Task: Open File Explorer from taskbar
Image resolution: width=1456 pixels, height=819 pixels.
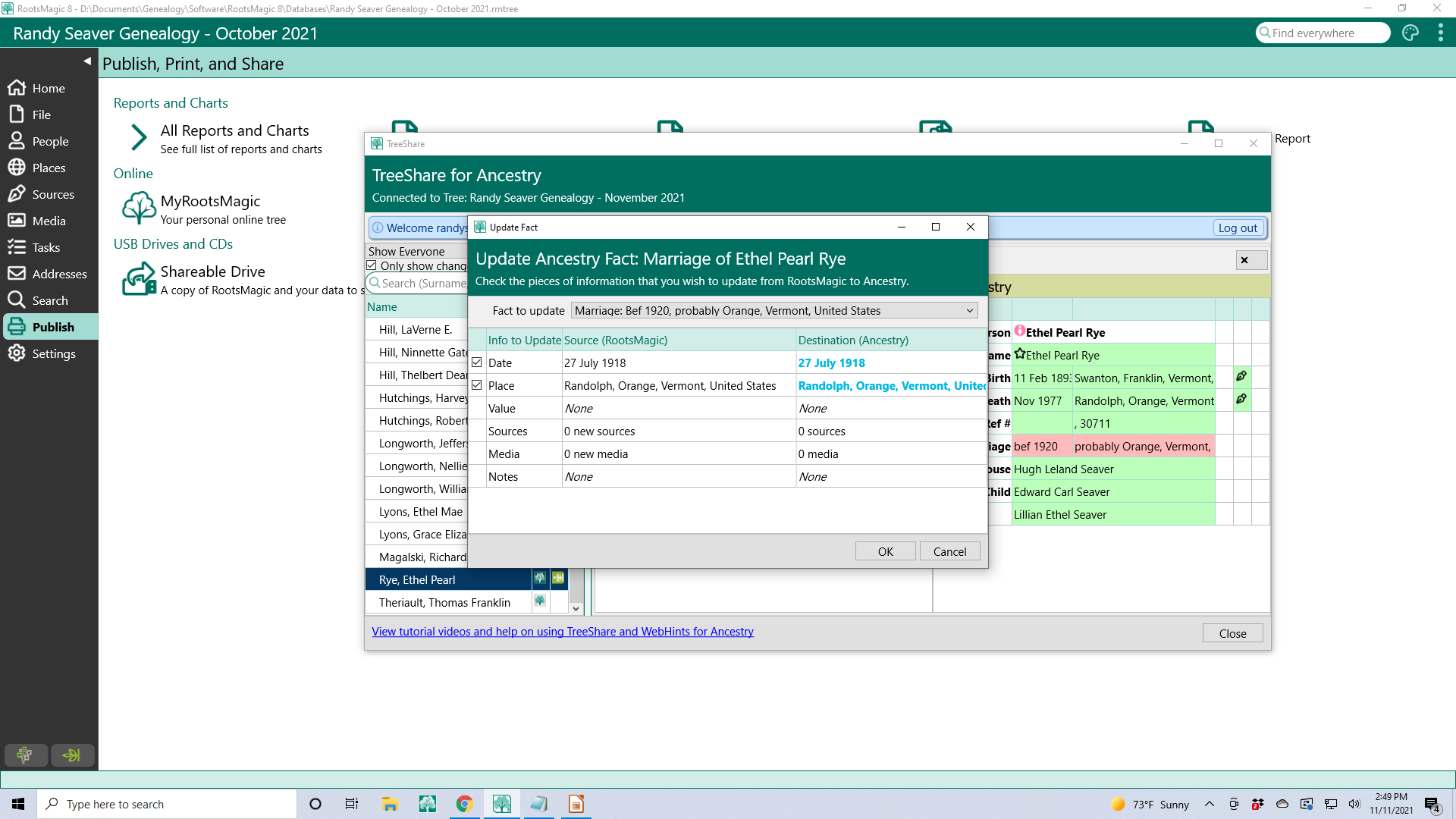Action: (x=390, y=804)
